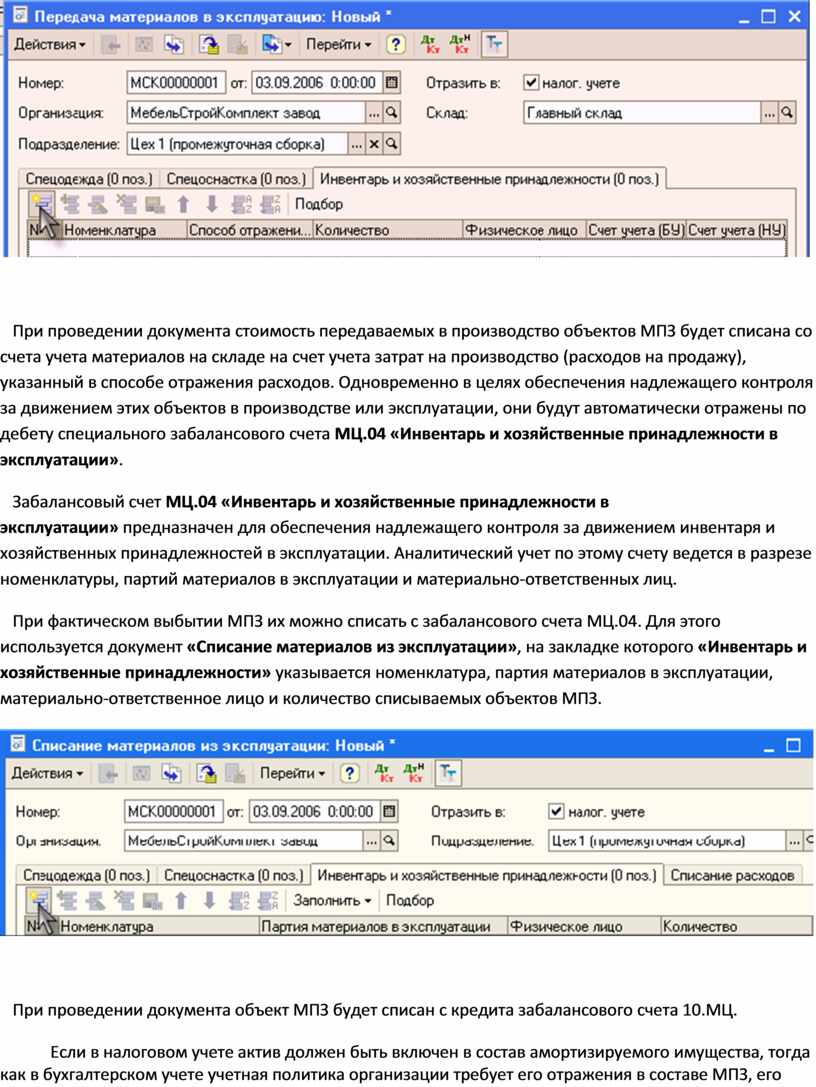Click help question-mark icon in Списание материалов toolbar
Image resolution: width=816 pixels, height=1087 pixels.
click(x=350, y=774)
